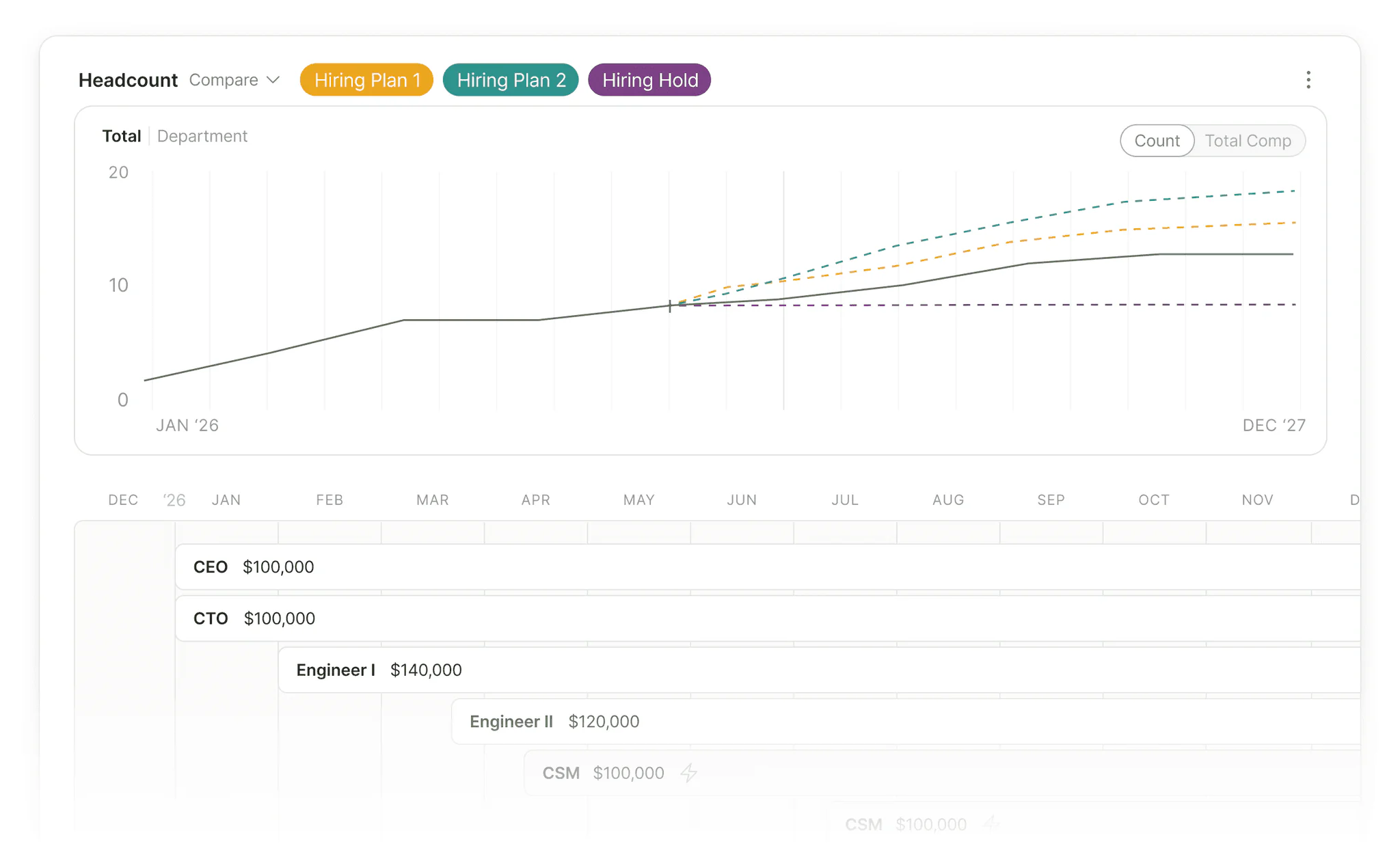Select the Total tab
Viewport: 1400px width, 848px height.
pyautogui.click(x=122, y=136)
